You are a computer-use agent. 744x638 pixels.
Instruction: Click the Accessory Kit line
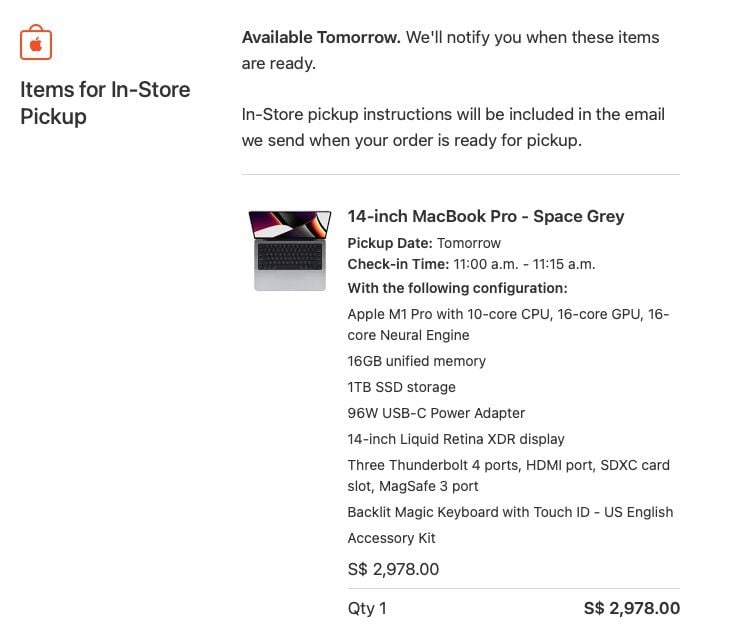point(391,538)
